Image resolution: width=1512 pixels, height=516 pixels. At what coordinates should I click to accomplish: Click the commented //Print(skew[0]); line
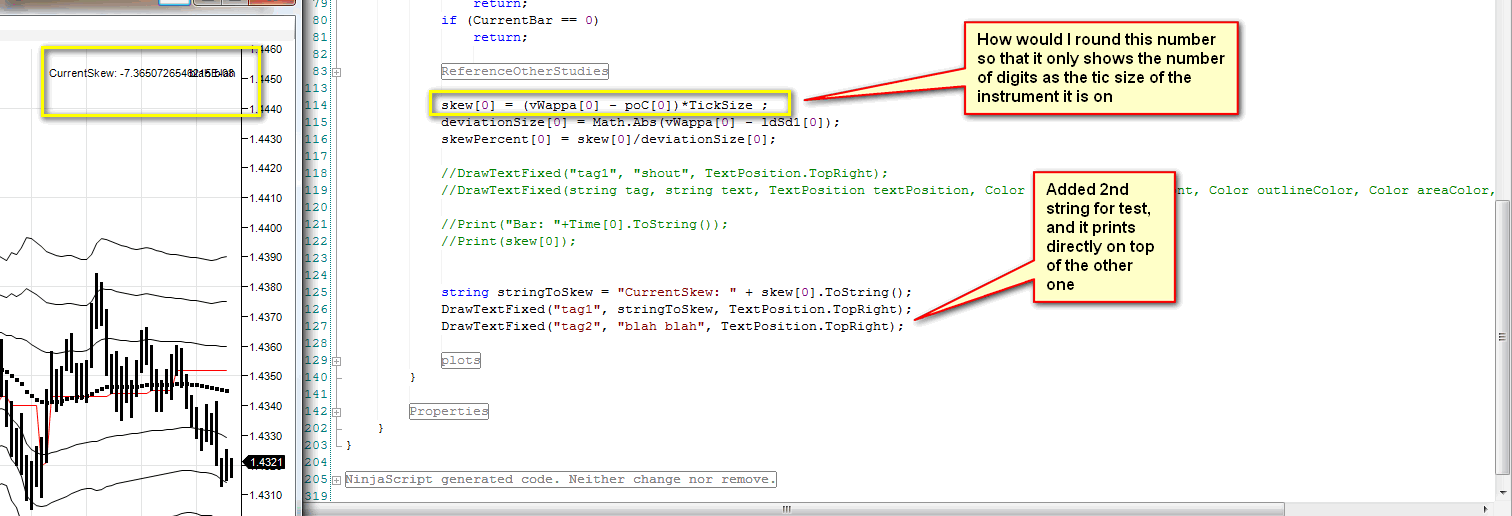pos(509,241)
